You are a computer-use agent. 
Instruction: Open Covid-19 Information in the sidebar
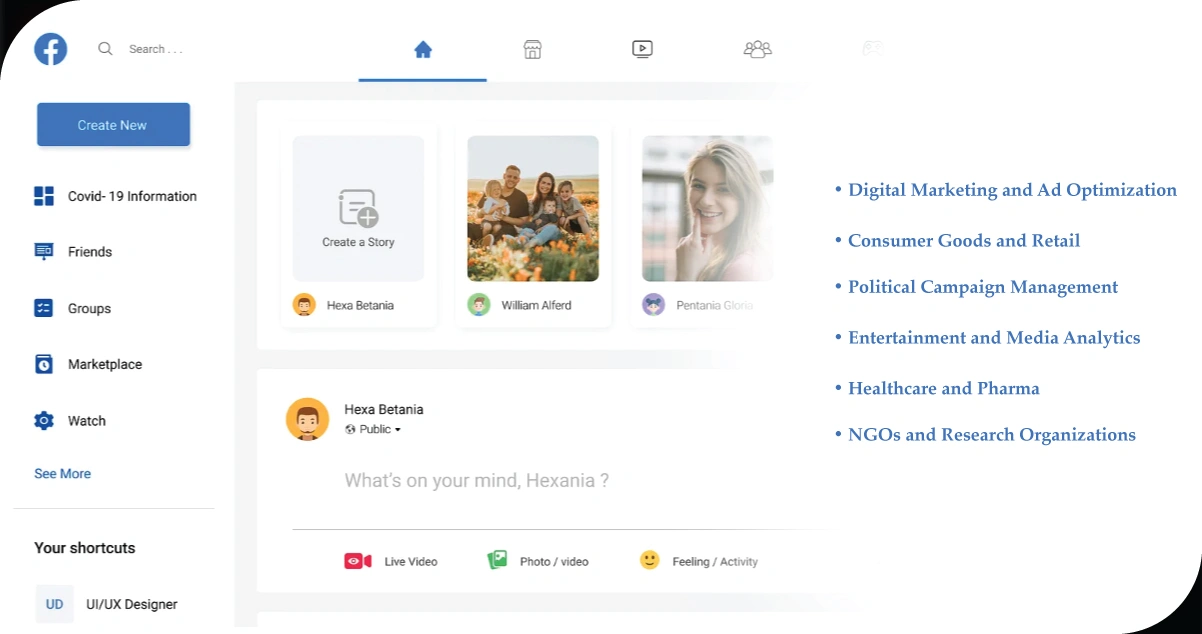coord(131,196)
